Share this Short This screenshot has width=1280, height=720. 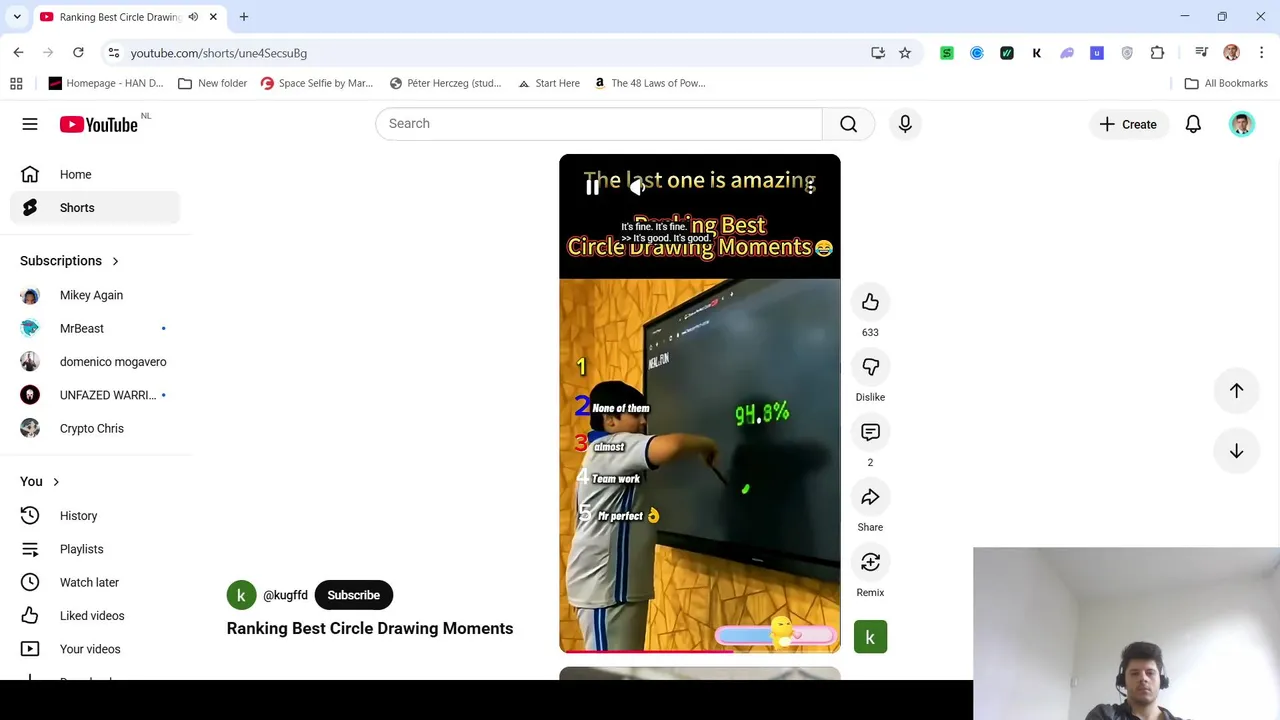point(870,497)
